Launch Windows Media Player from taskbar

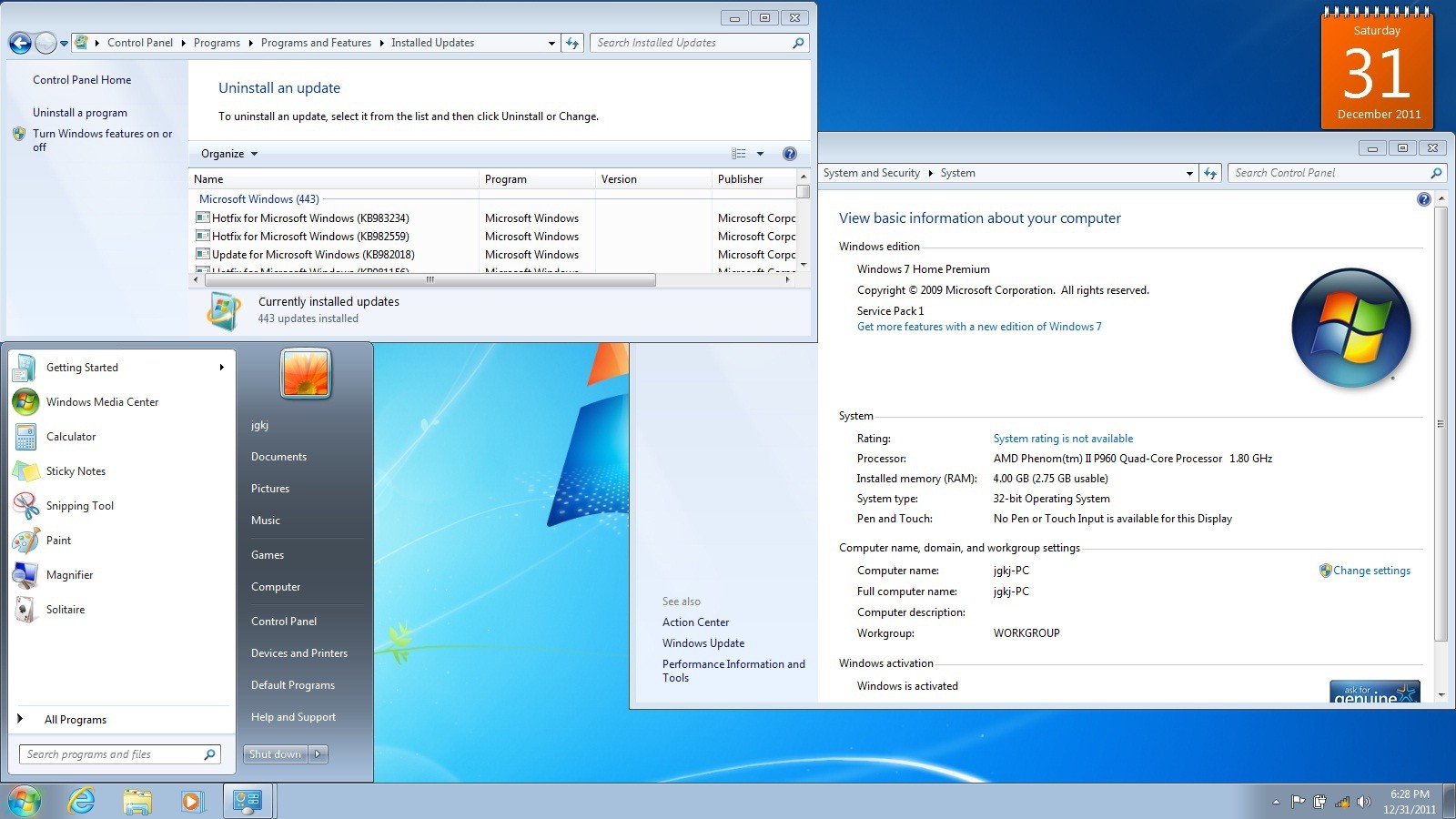191,802
